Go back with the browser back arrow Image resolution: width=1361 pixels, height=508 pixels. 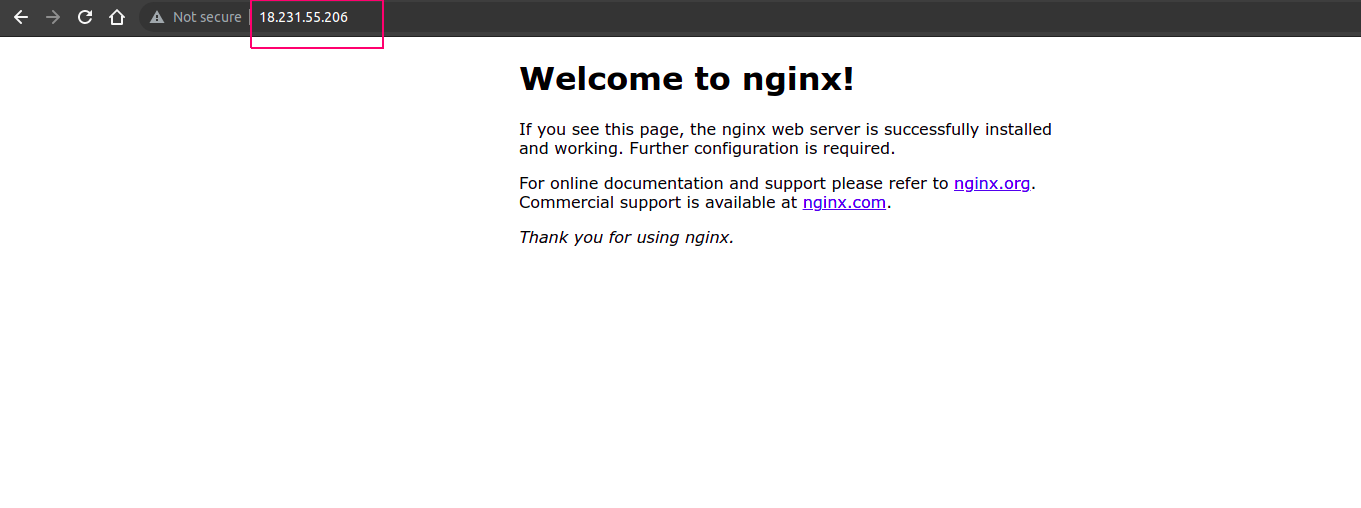[21, 17]
